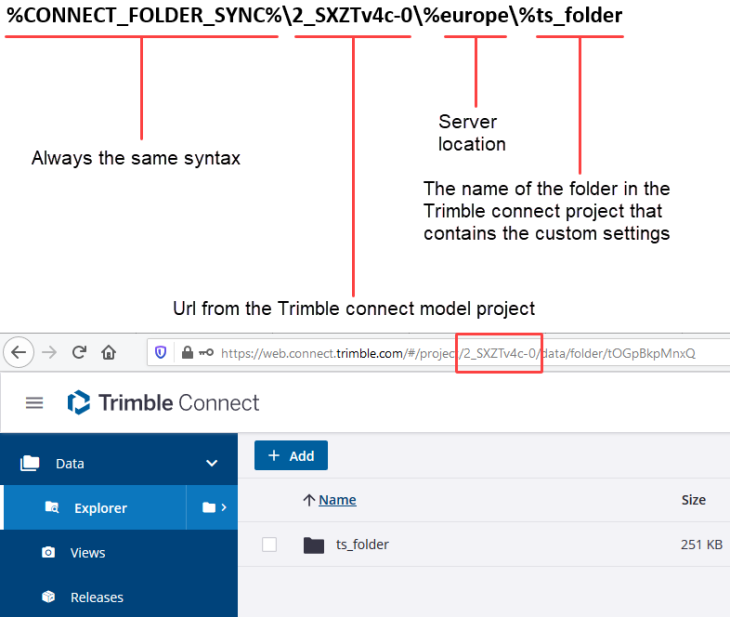This screenshot has width=730, height=617.
Task: Click the camera icon next to Views
Action: [48, 552]
